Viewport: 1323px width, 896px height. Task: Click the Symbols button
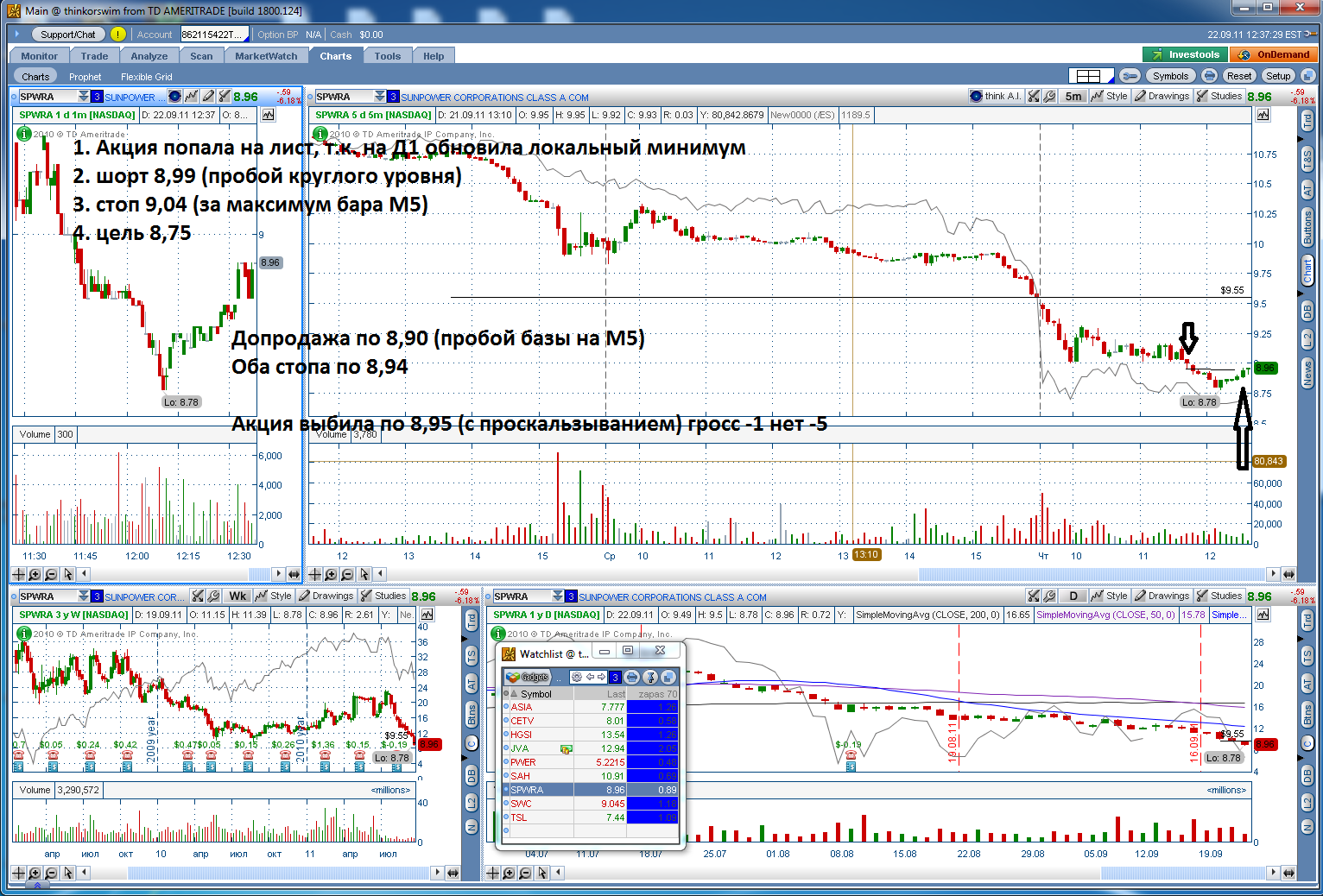click(1170, 76)
